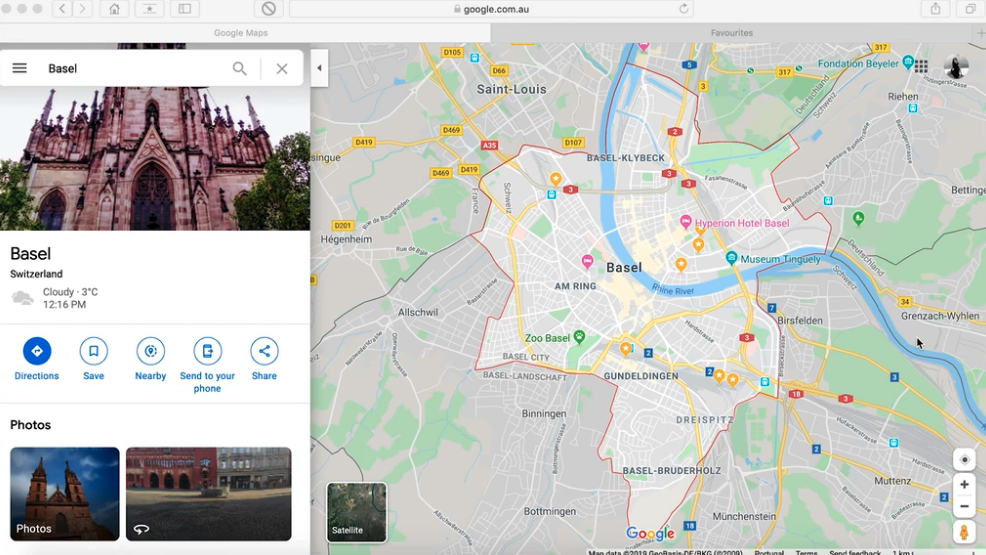Click the Basel heading in the info panel
This screenshot has height=555, width=986.
(30, 253)
